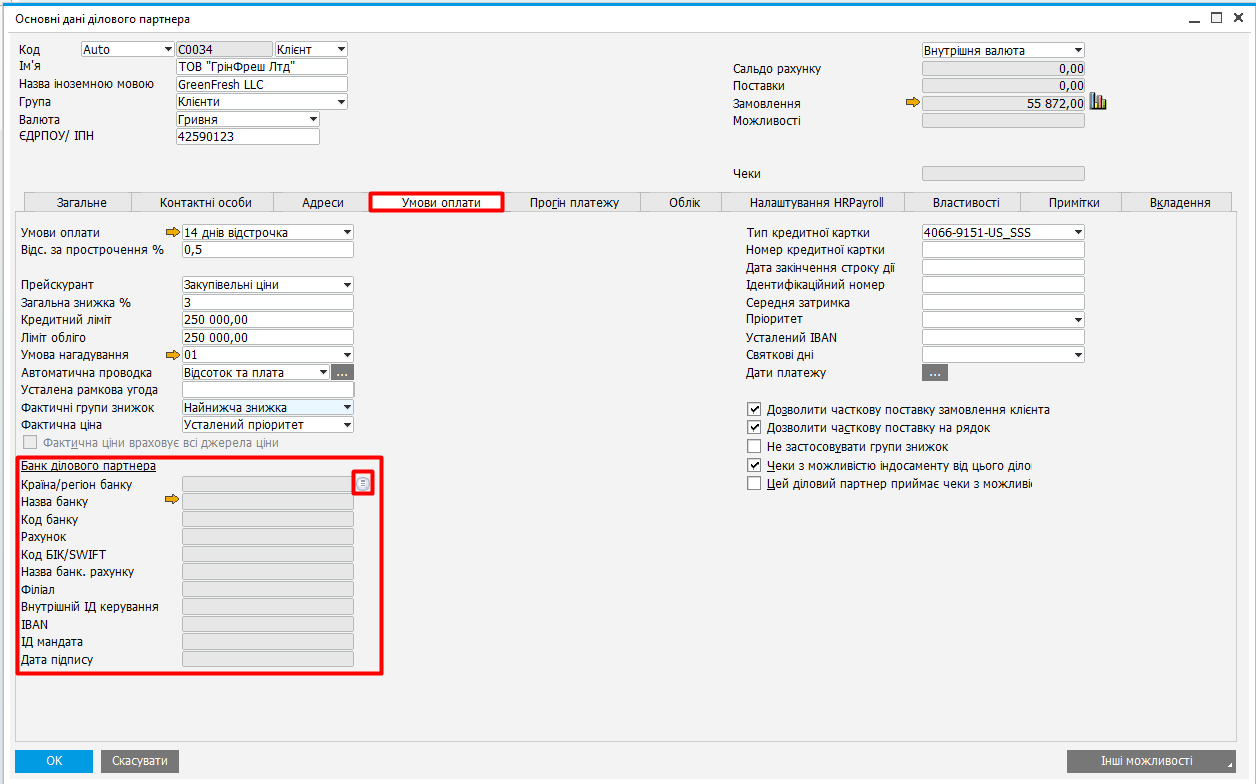Screen dimensions: 1256x784
Task: Click the OK button
Action: [x=54, y=761]
